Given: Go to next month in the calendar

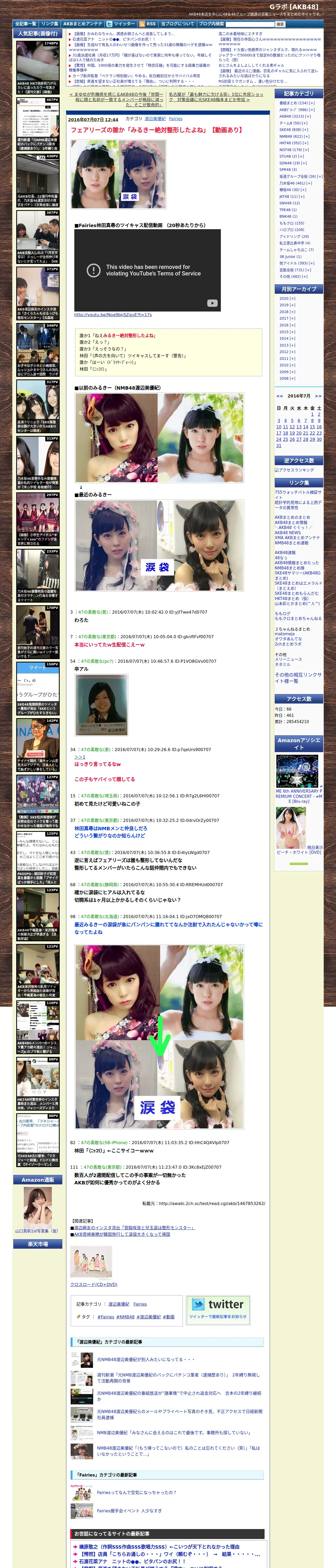Looking at the screenshot, I should pos(318,396).
